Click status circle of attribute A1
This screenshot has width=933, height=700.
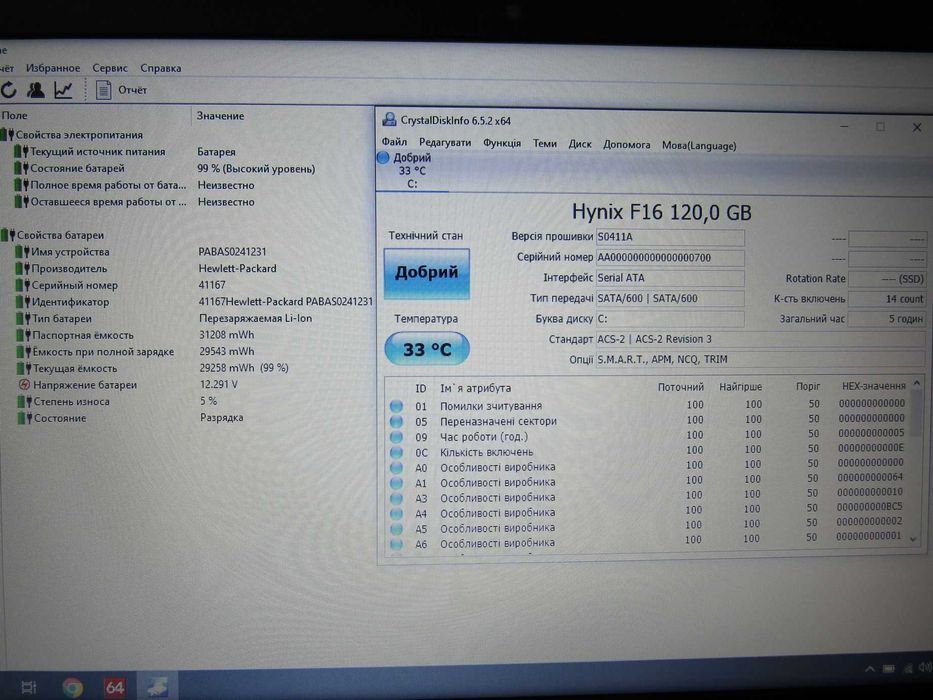click(396, 483)
